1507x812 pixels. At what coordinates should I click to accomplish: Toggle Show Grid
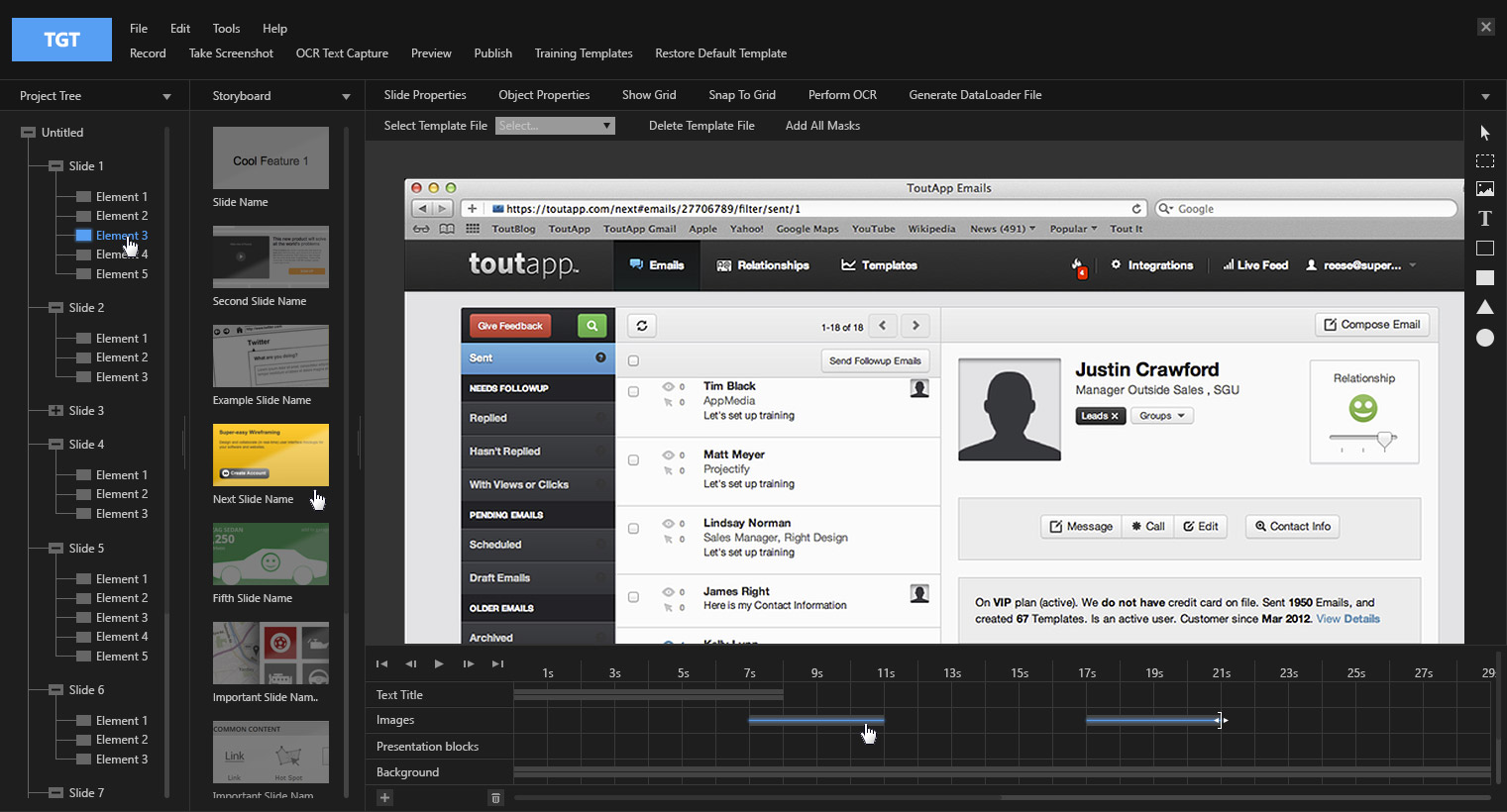pyautogui.click(x=649, y=95)
